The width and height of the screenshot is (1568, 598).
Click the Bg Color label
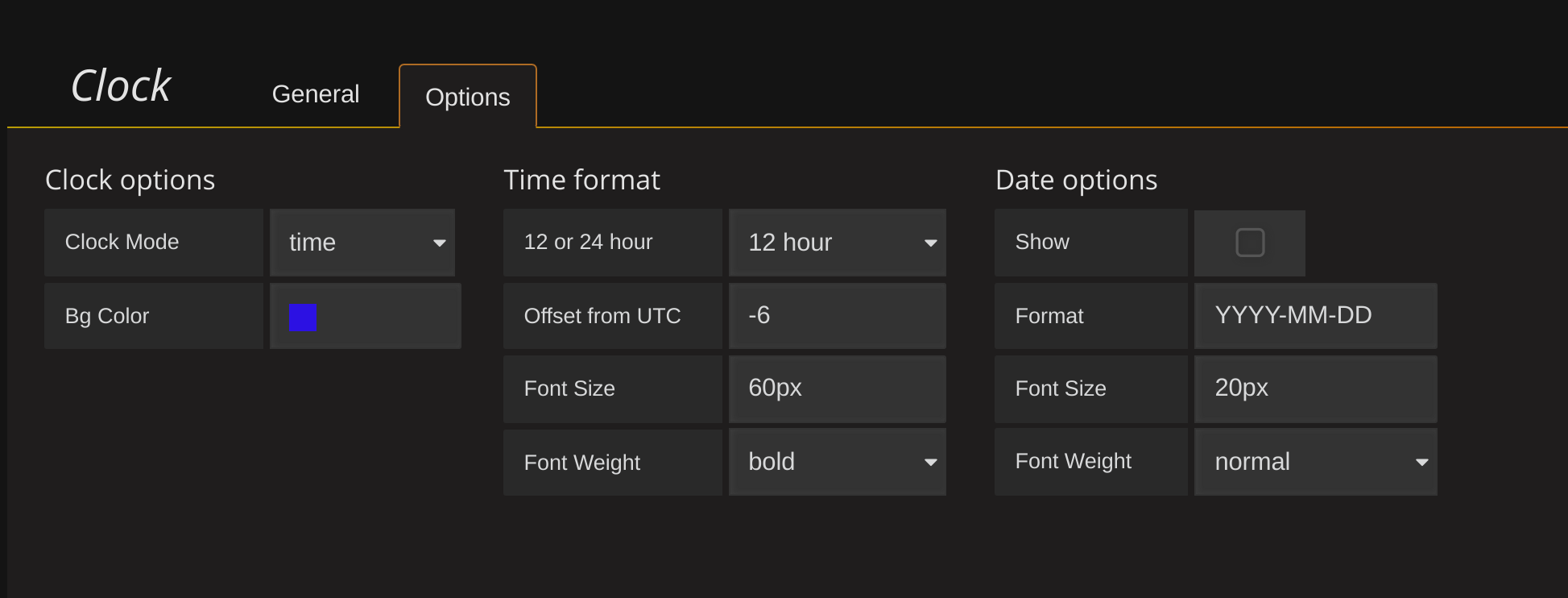point(107,316)
